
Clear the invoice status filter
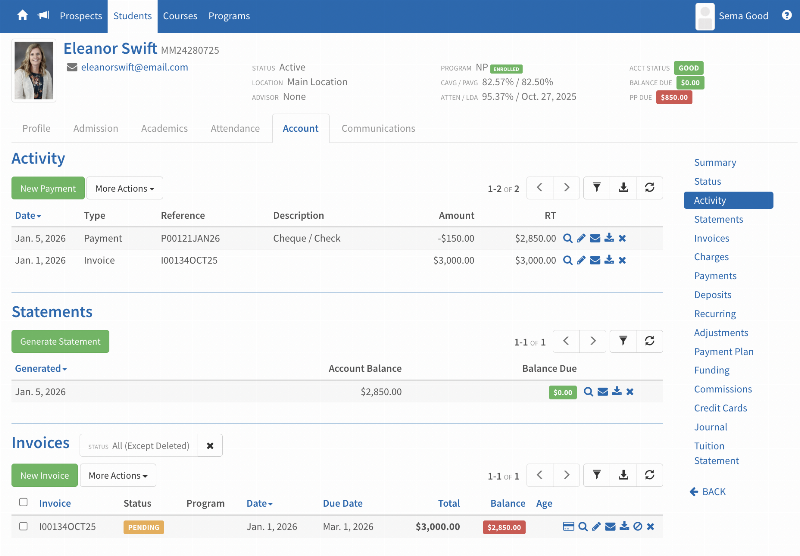(210, 446)
